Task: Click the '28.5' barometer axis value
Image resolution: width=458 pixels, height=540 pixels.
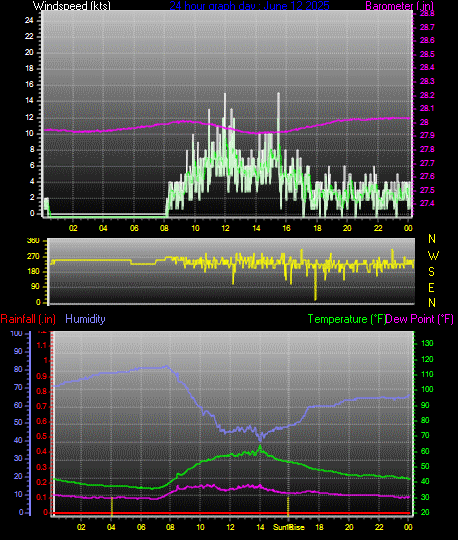Action: 427,54
